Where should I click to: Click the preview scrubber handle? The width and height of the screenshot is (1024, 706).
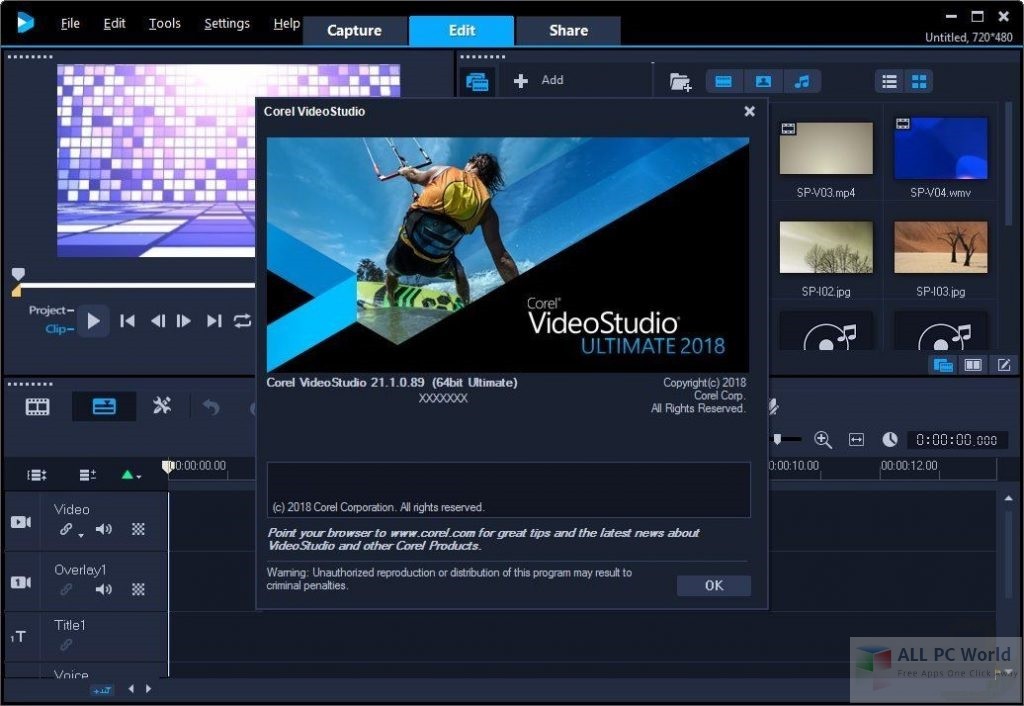pyautogui.click(x=18, y=273)
